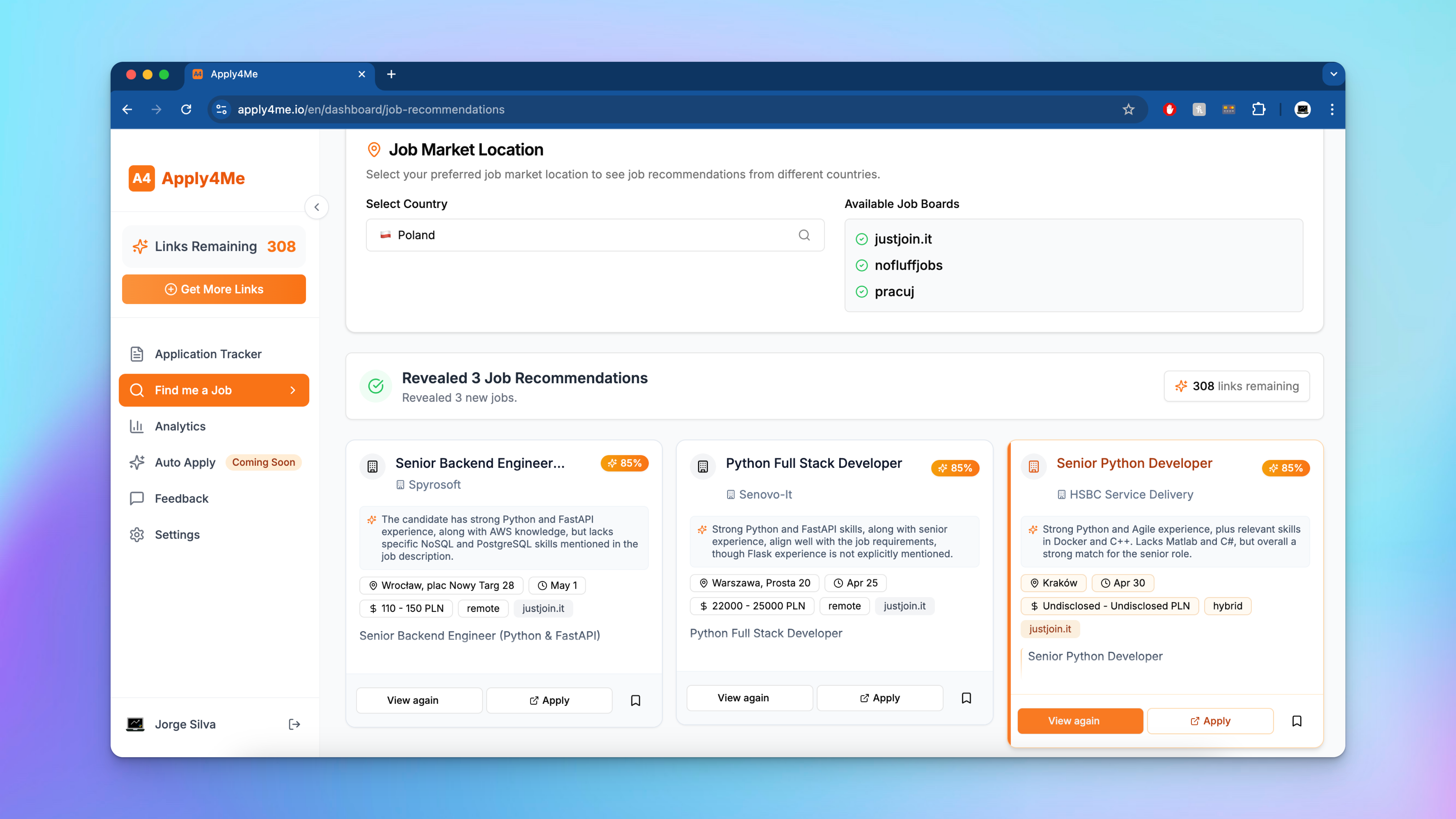Collapse the sidebar with the chevron button
Viewport: 1456px width, 819px height.
(x=316, y=207)
